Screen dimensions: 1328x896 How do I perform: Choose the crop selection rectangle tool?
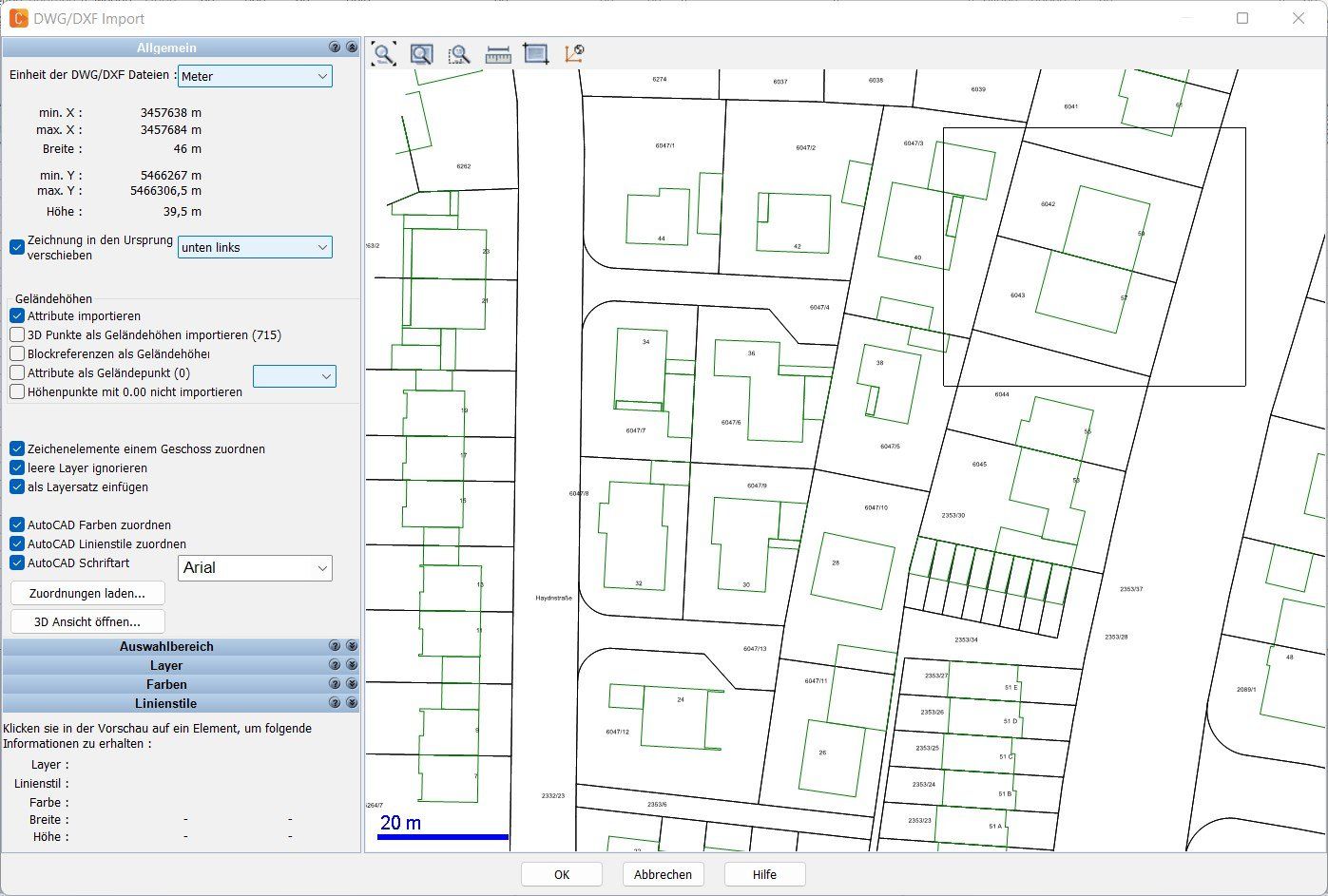(536, 54)
